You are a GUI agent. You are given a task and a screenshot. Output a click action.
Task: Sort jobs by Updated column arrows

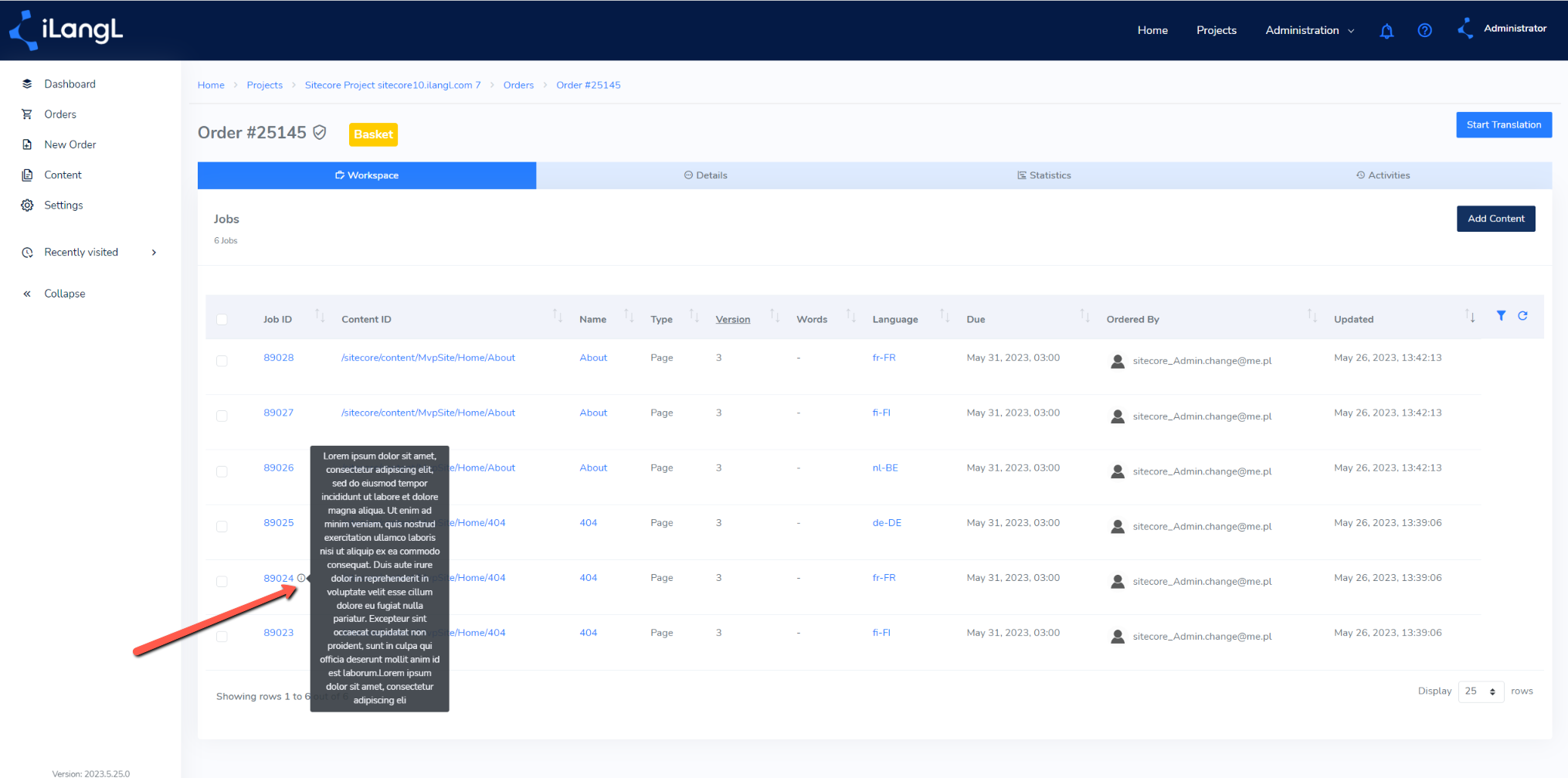(x=1470, y=315)
